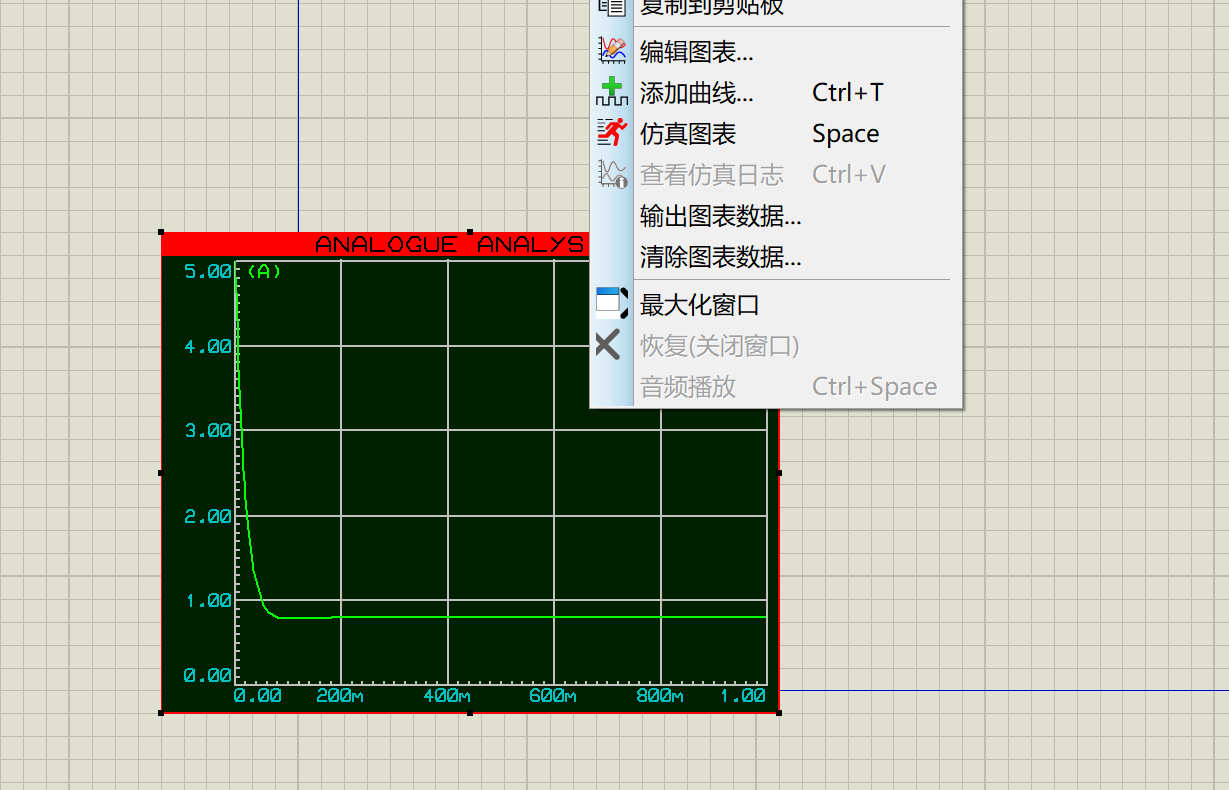1229x790 pixels.
Task: Click the 5.00 y-axis label
Action: coord(208,271)
